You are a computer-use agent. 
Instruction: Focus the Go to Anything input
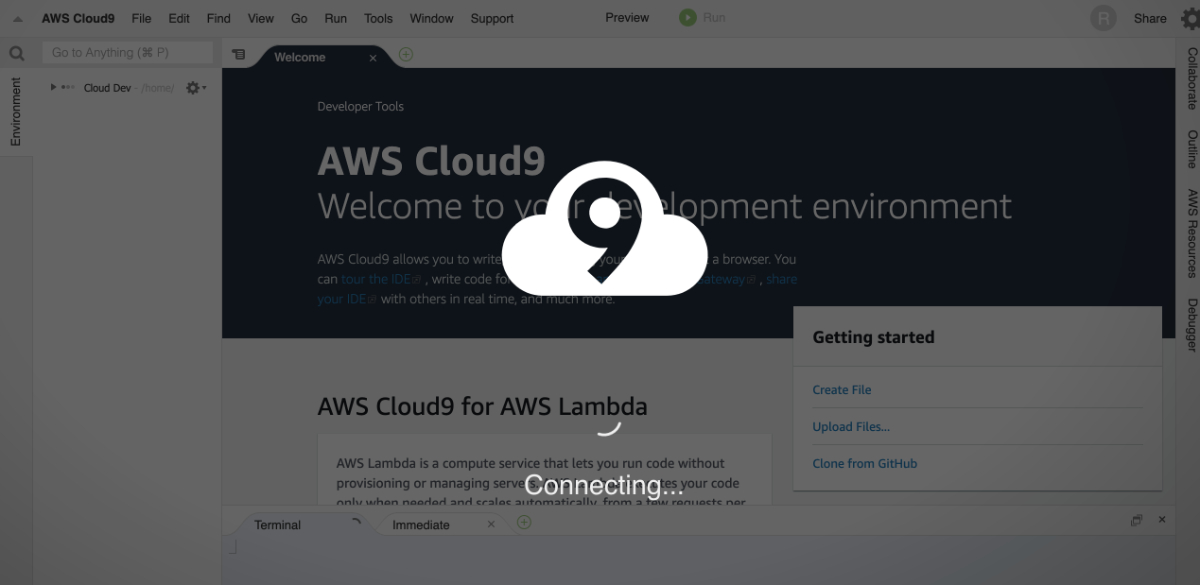pyautogui.click(x=128, y=53)
